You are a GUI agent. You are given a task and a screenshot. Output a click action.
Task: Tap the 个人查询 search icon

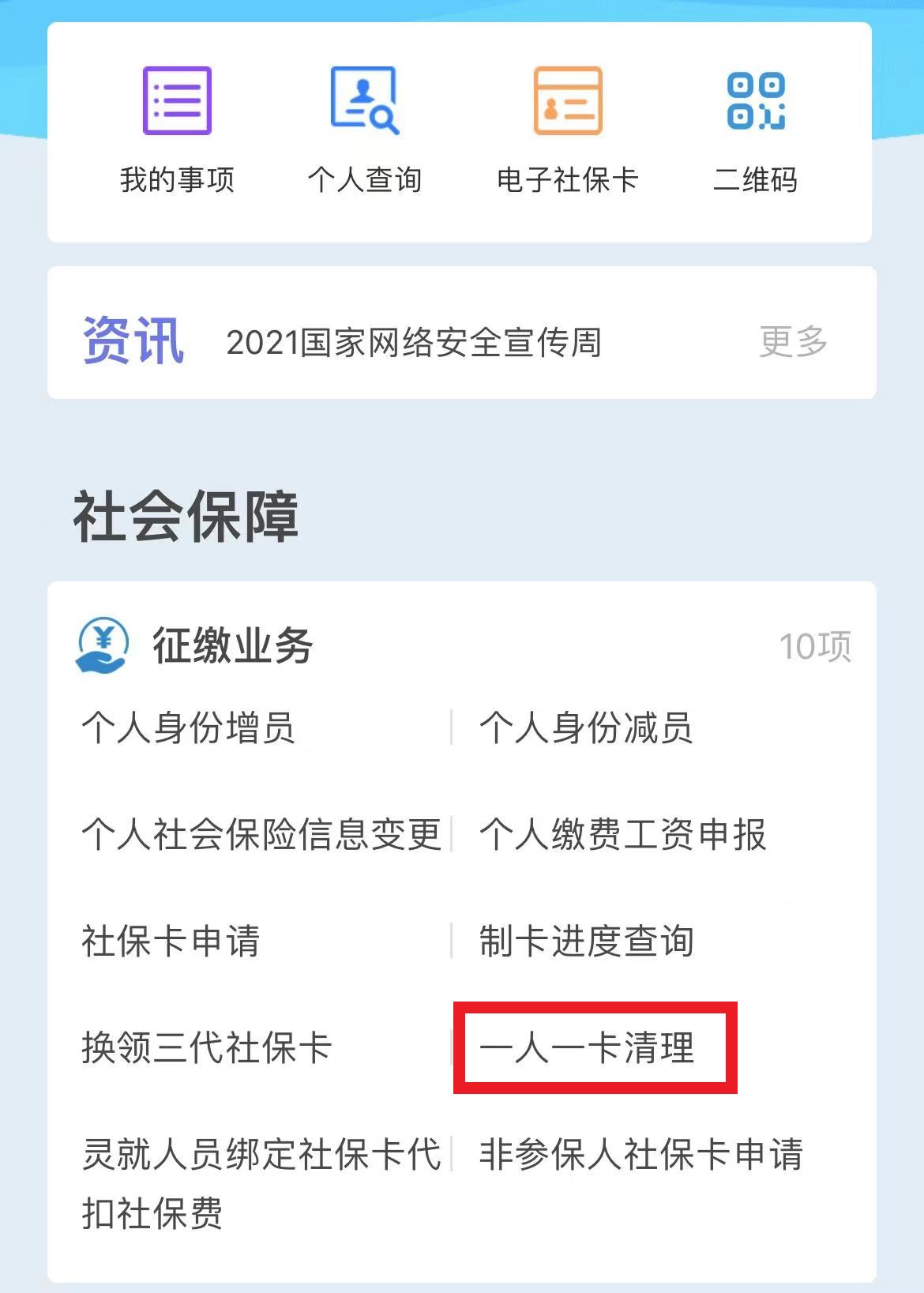click(364, 100)
